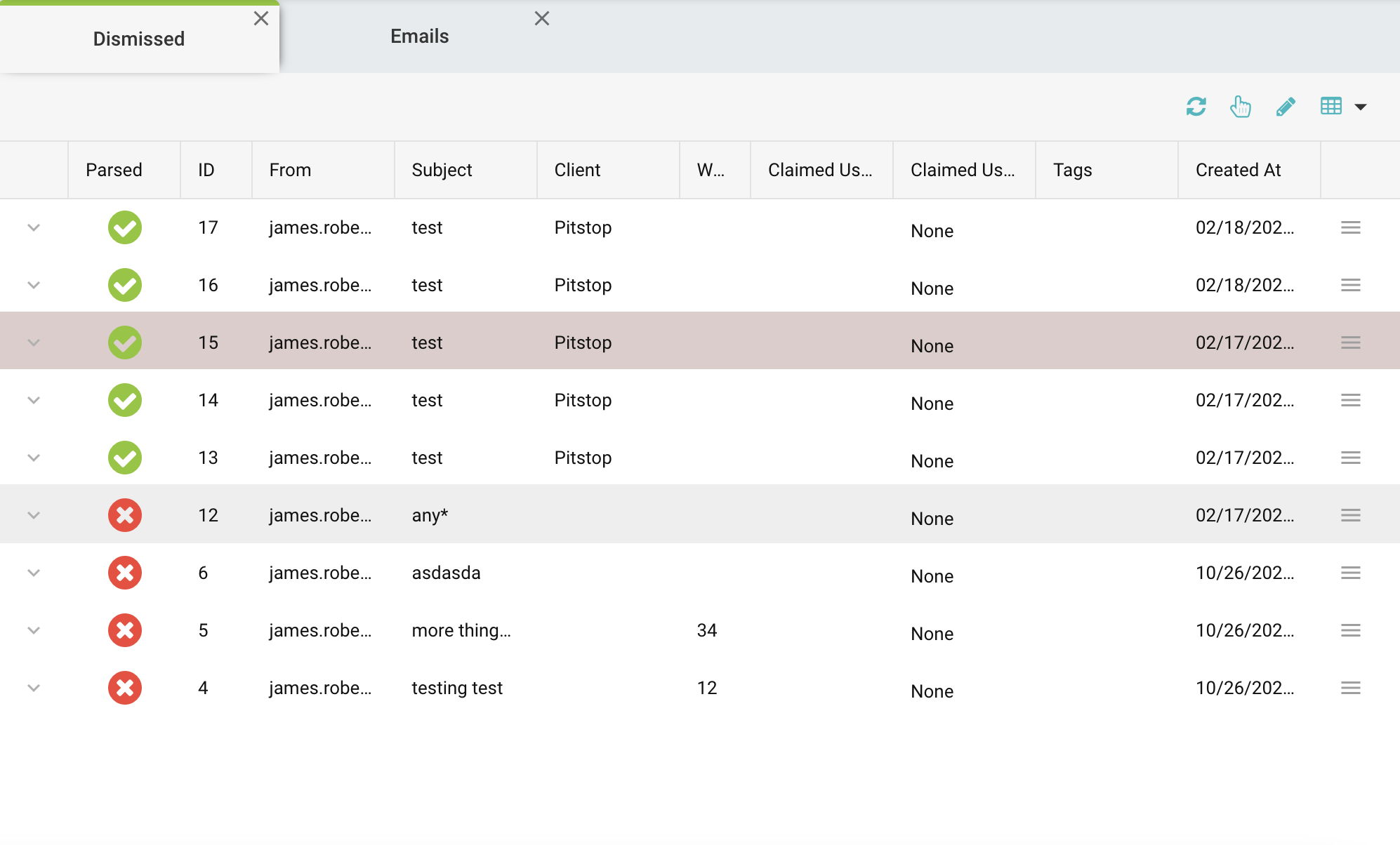The image size is (1400, 845).
Task: Expand row details for email ID 17
Action: pos(34,227)
